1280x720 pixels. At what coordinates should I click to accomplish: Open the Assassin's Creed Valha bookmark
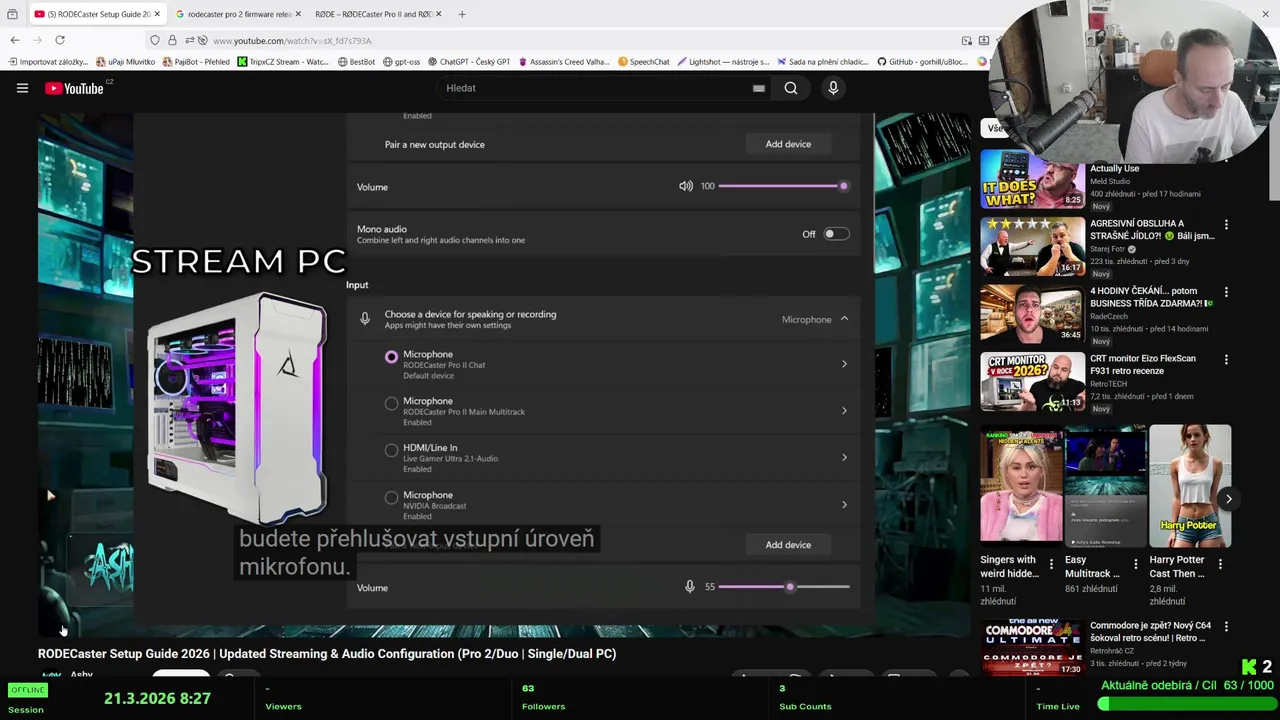pos(564,61)
